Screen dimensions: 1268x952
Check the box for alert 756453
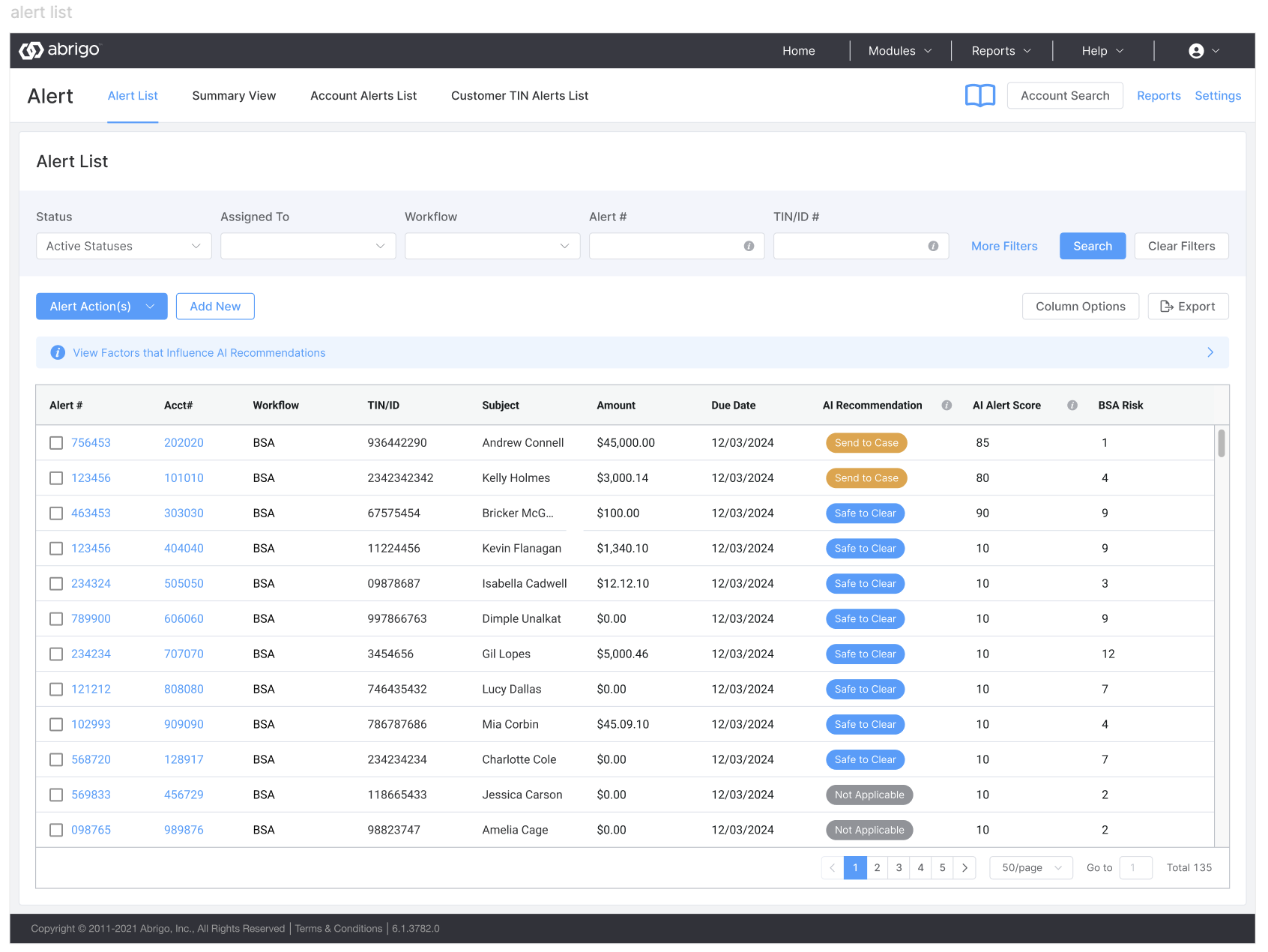pyautogui.click(x=56, y=443)
